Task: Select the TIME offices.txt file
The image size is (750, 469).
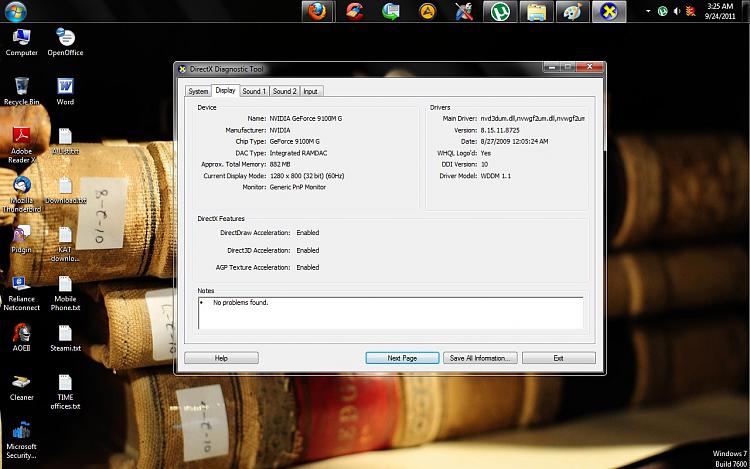Action: (x=65, y=392)
